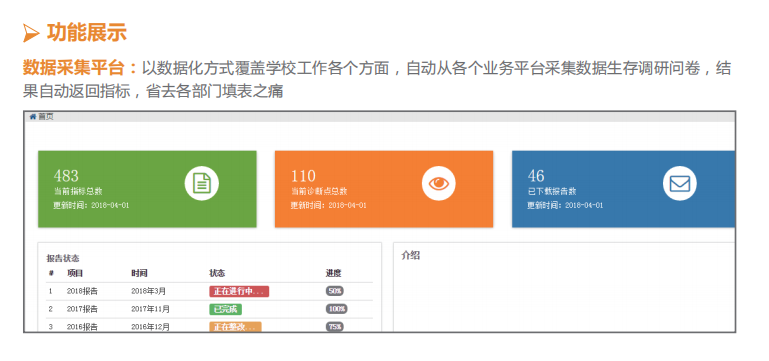This screenshot has width=769, height=361.
Task: Click the envelope icon on the blue card
Action: click(x=679, y=183)
